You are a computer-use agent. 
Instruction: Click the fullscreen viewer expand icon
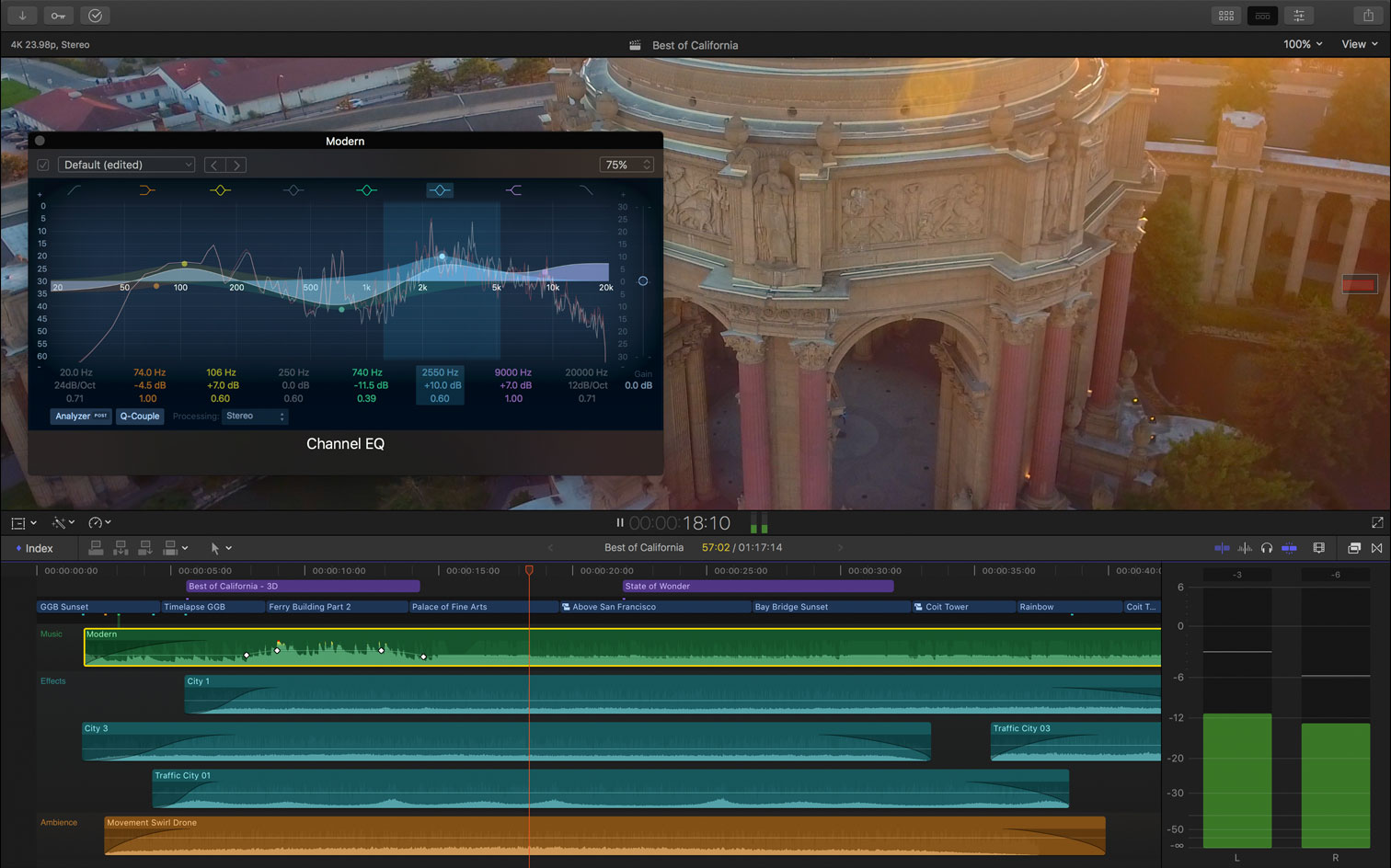pyautogui.click(x=1377, y=522)
